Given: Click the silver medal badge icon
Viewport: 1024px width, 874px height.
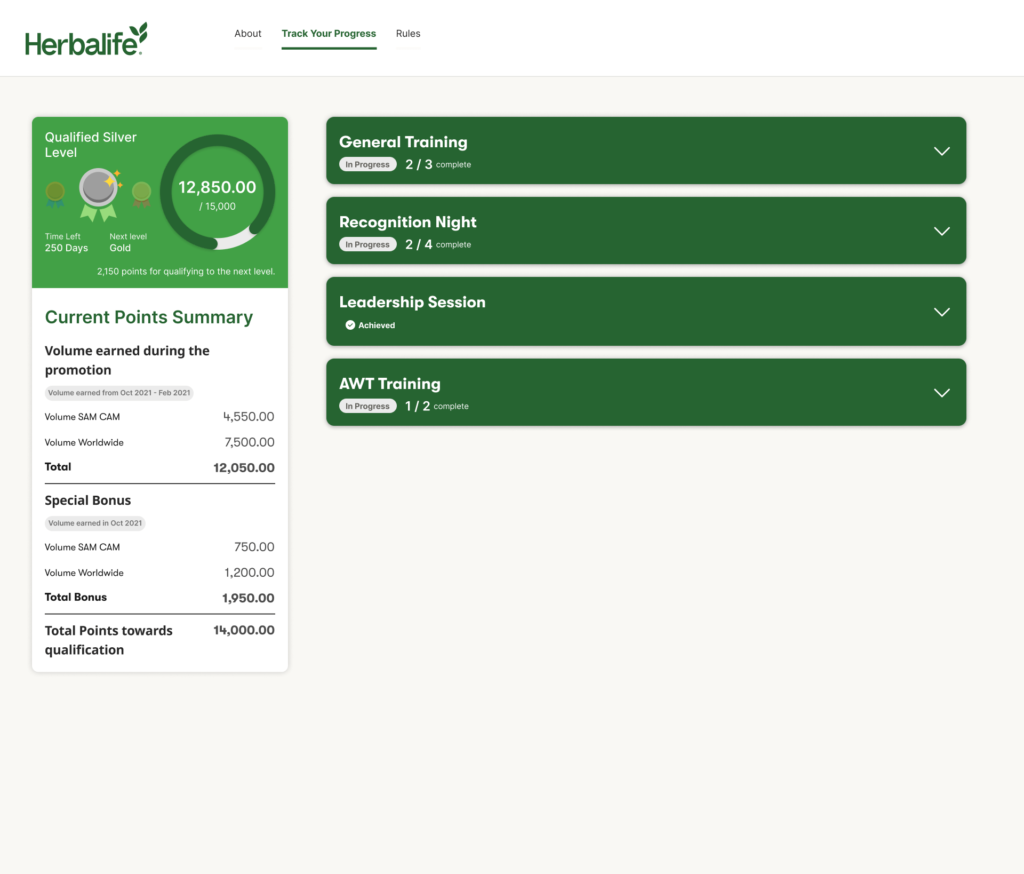Looking at the screenshot, I should click(99, 194).
